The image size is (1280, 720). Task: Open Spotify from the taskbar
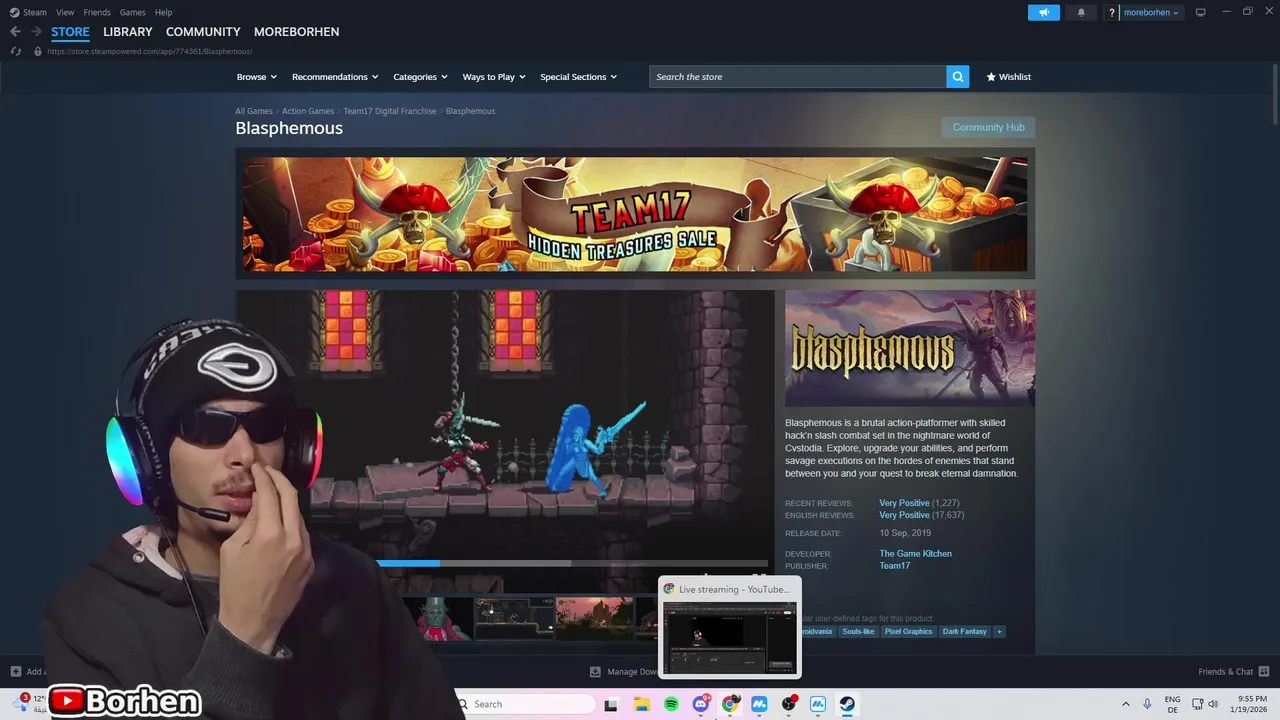(x=671, y=704)
